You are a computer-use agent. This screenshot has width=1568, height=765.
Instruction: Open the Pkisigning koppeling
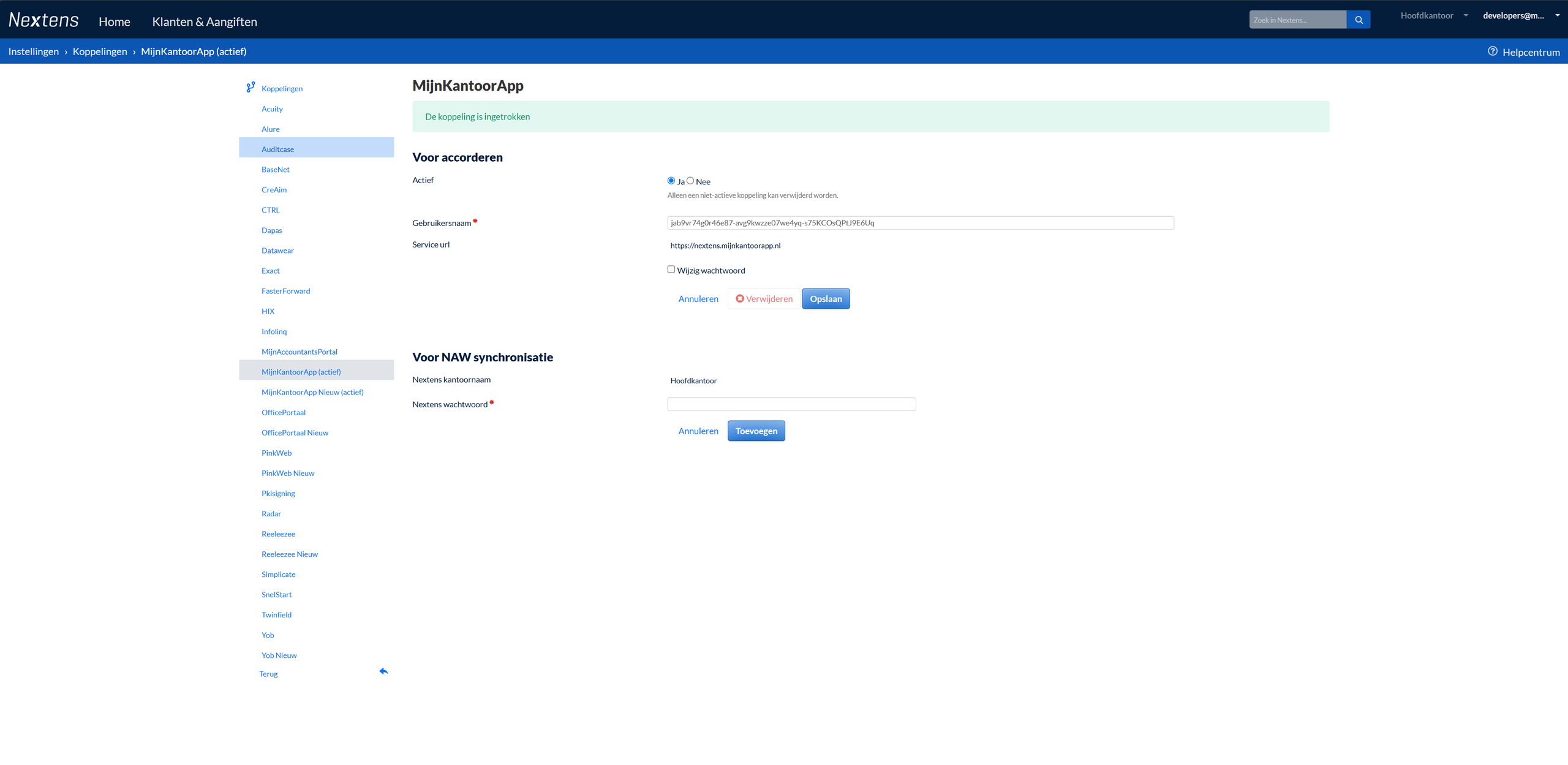point(278,493)
